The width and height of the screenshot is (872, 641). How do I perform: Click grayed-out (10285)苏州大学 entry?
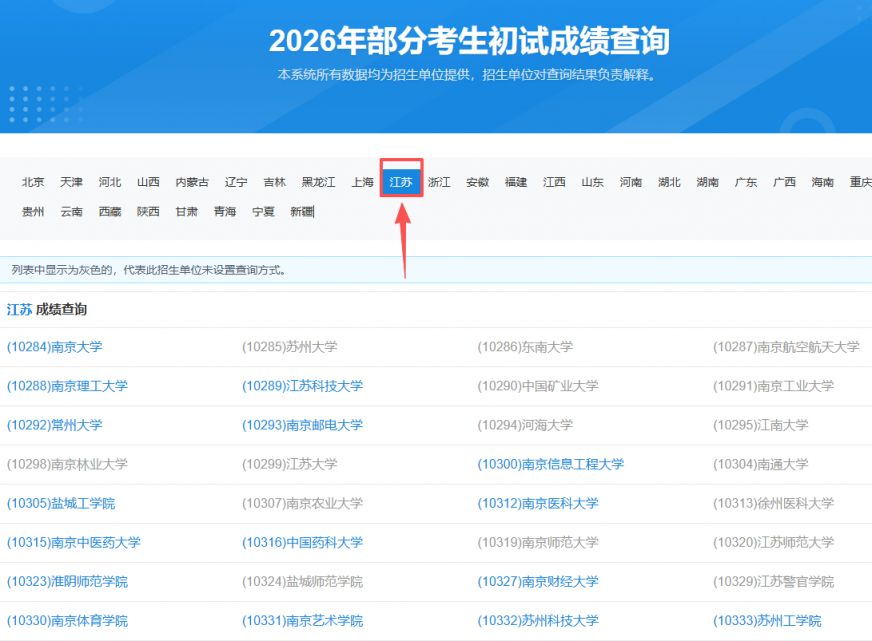coord(290,347)
